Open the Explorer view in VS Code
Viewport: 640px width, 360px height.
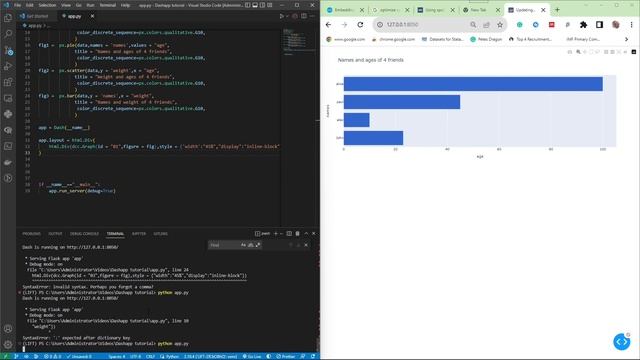click(8, 18)
